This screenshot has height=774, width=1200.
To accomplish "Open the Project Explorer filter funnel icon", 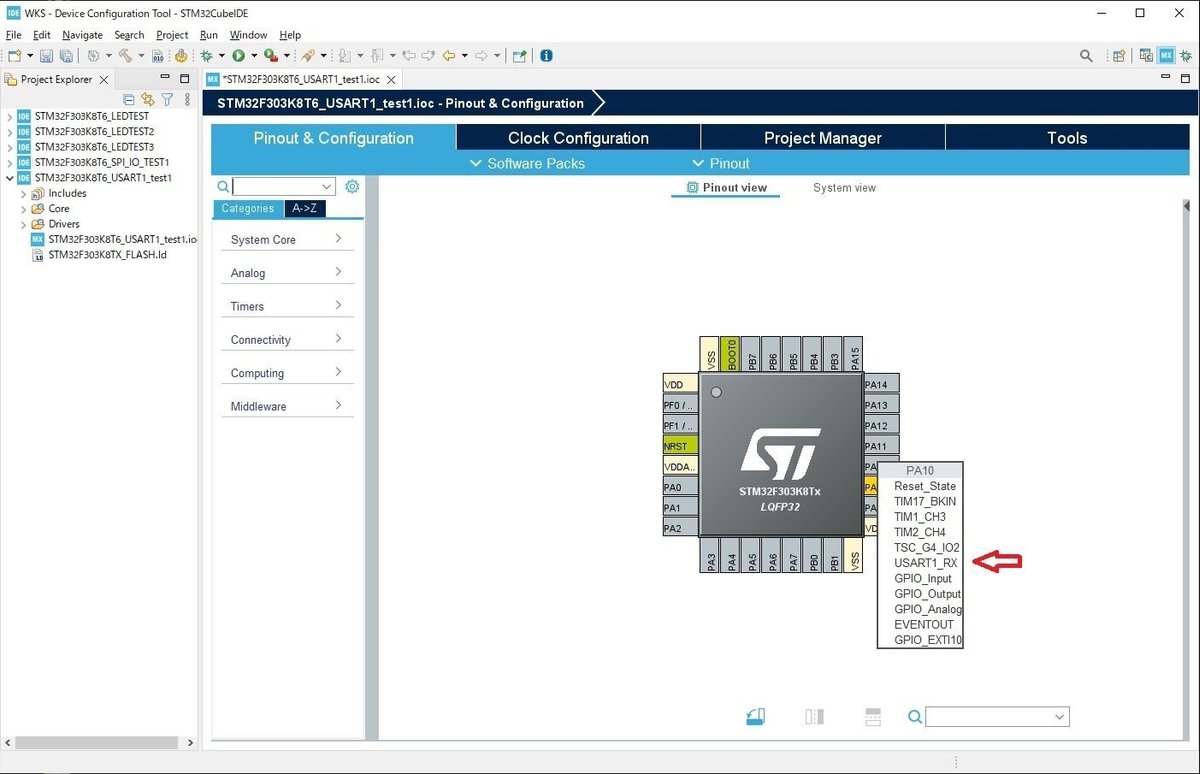I will (168, 99).
